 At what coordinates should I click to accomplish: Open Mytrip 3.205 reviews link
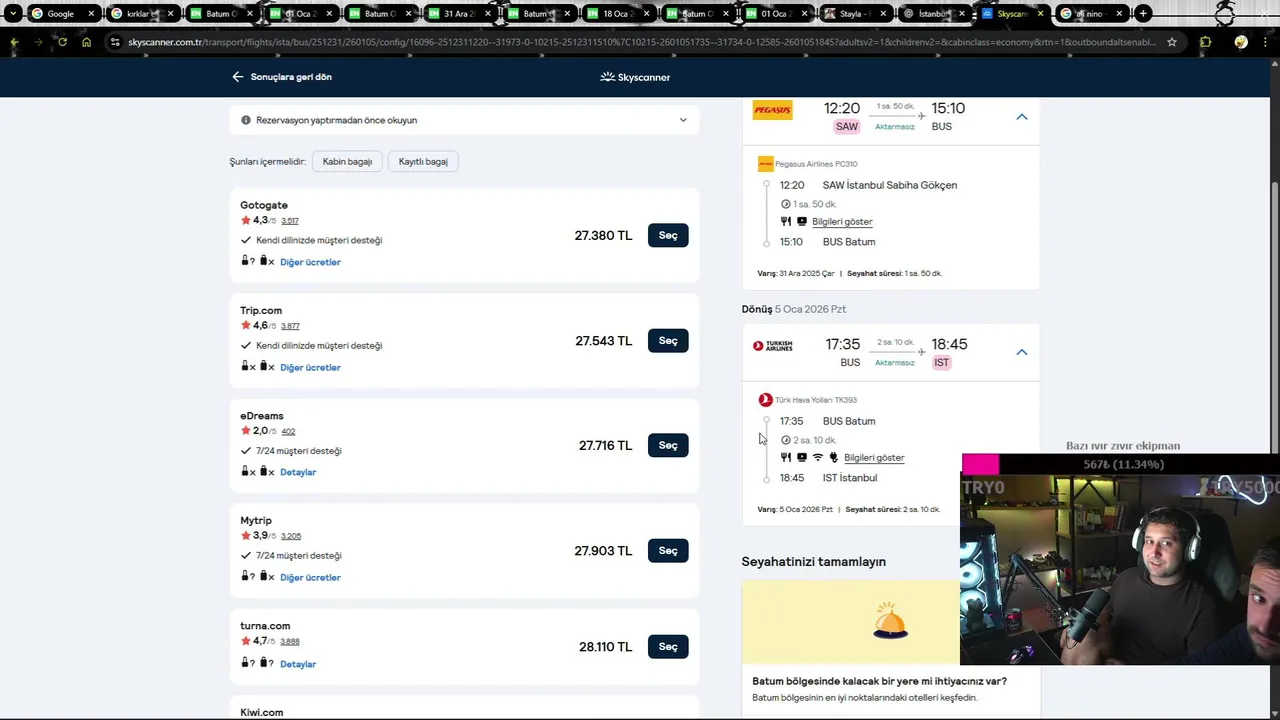tap(291, 536)
